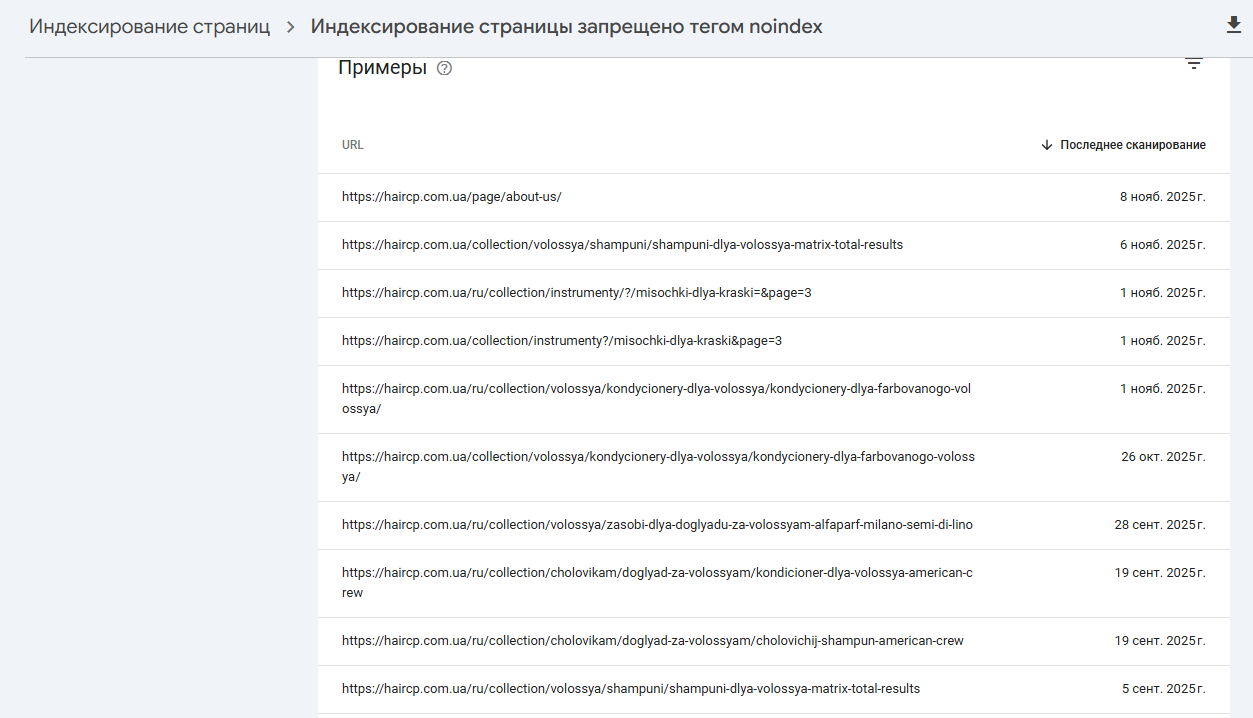Click the download export icon
This screenshot has height=718, width=1253.
(x=1233, y=26)
